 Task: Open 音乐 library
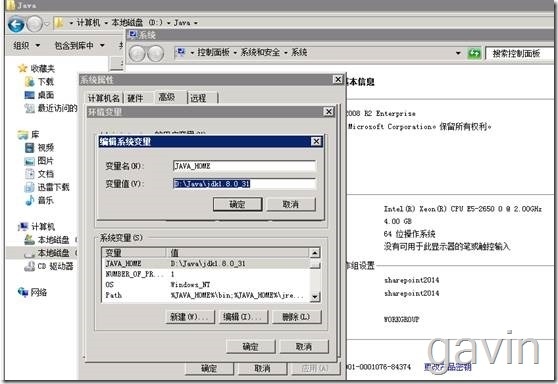[40, 200]
